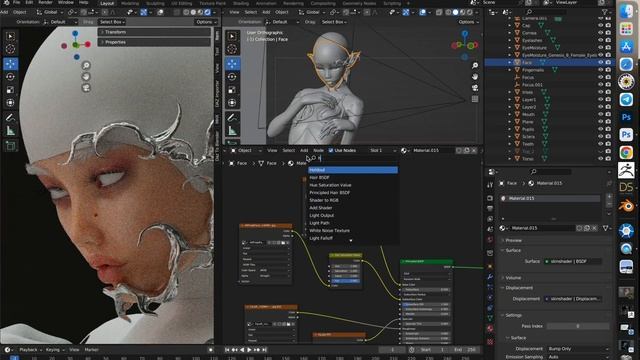This screenshot has height=360, width=640.
Task: Click Start frame field in timeline
Action: pos(433,350)
